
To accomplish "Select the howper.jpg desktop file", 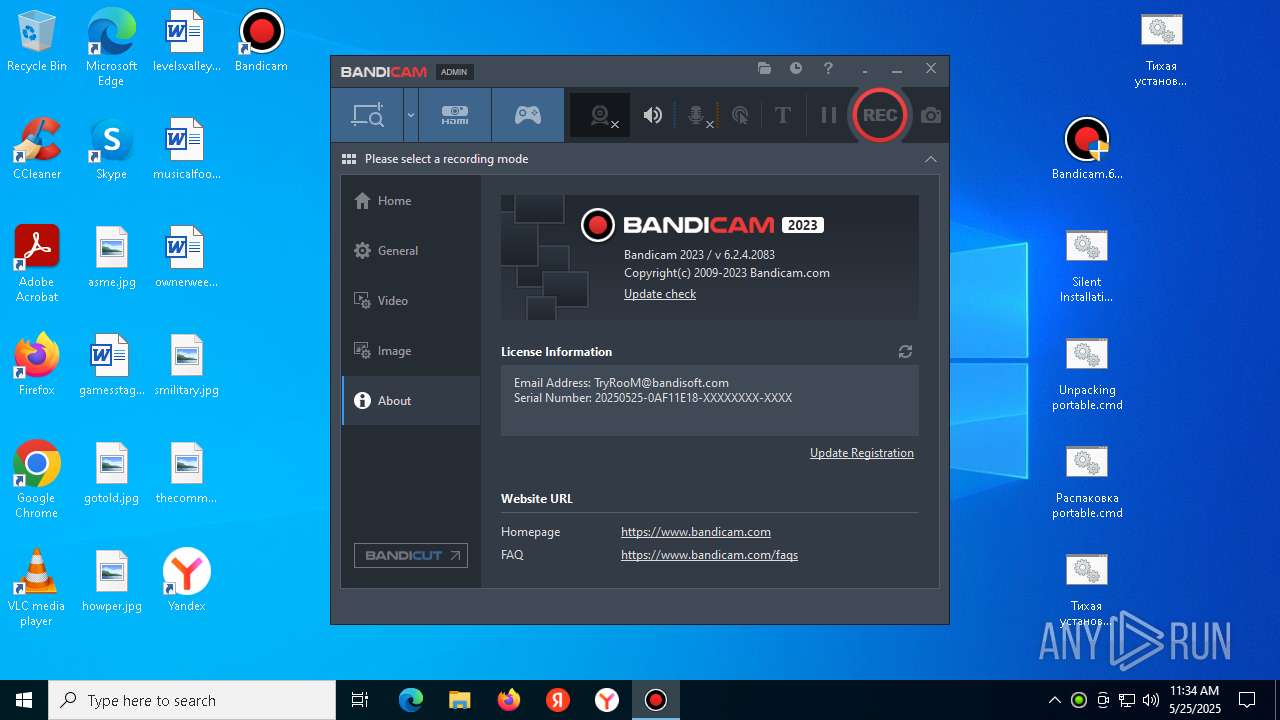I will click(111, 581).
